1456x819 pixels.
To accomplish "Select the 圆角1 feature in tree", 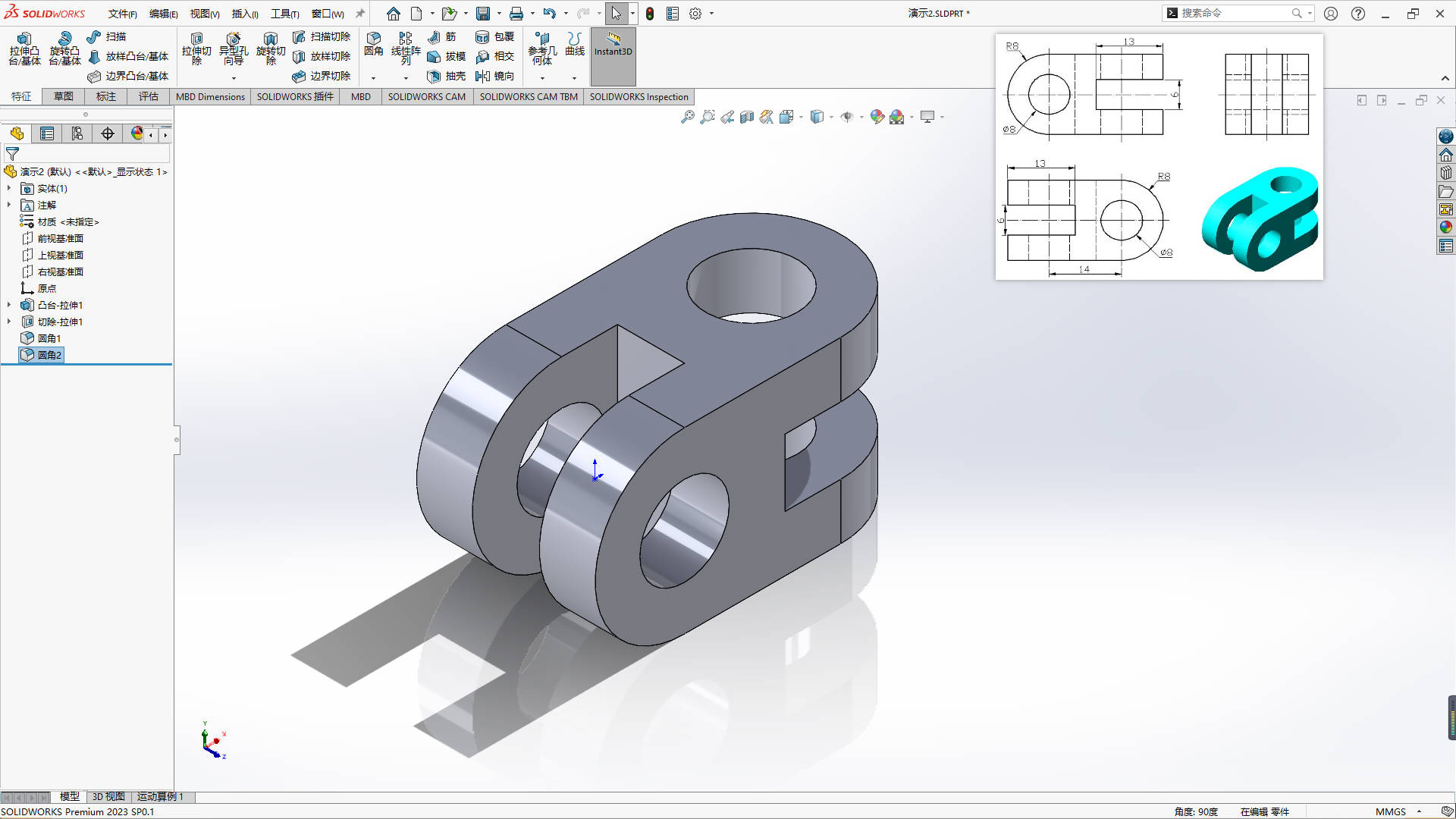I will click(49, 338).
